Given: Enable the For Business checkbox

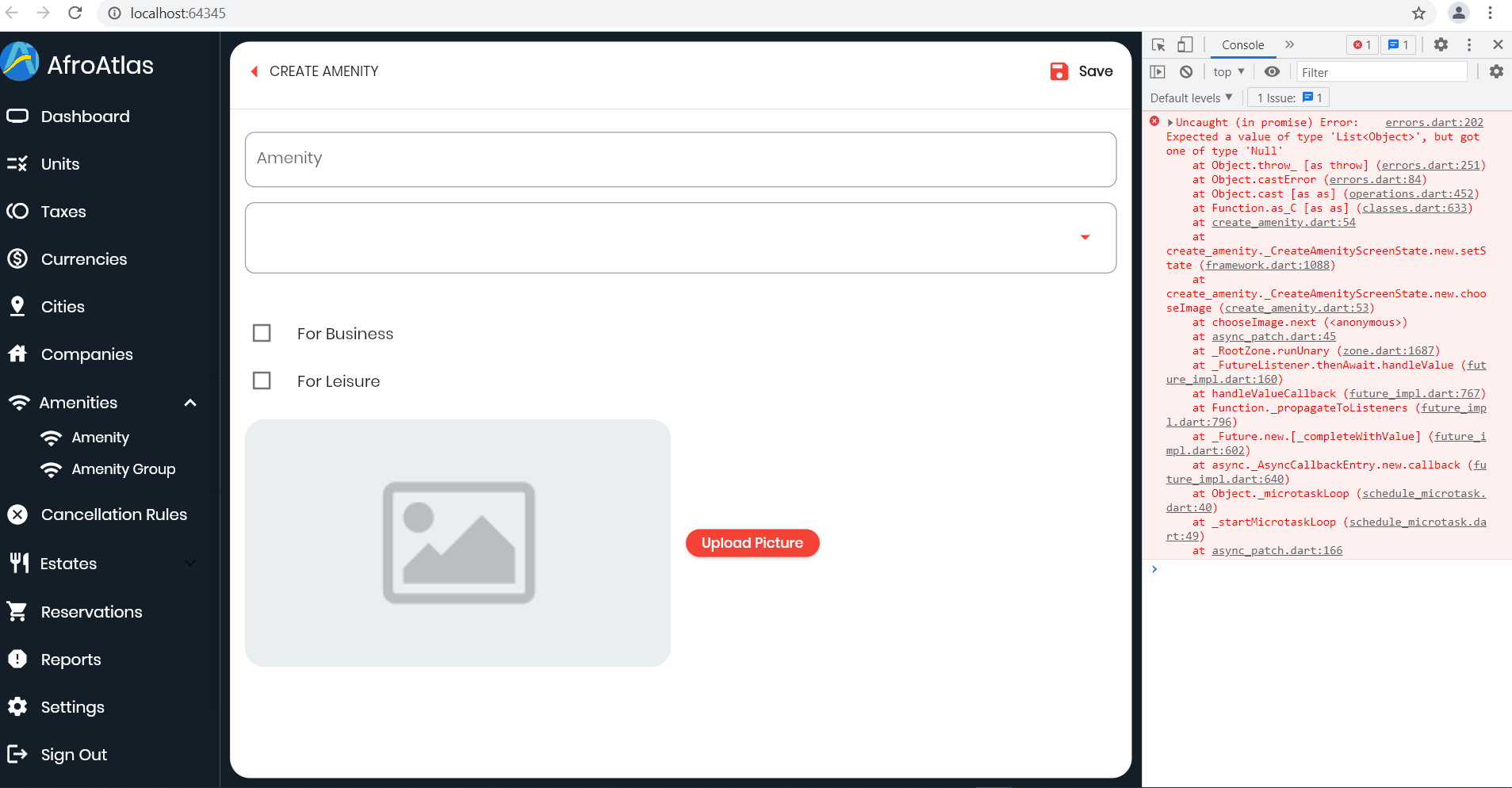Looking at the screenshot, I should pyautogui.click(x=262, y=333).
